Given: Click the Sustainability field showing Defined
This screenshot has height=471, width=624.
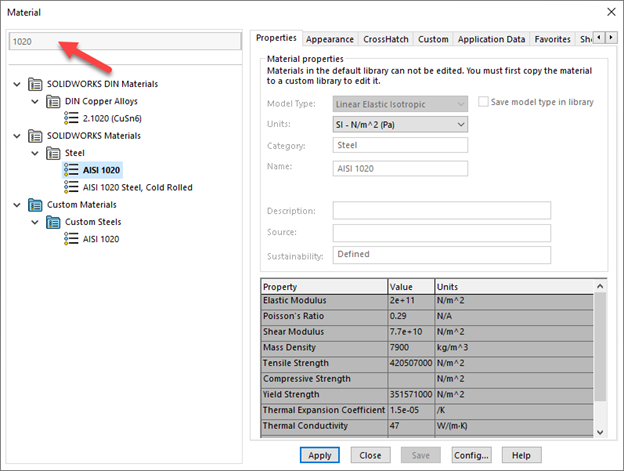Looking at the screenshot, I should (x=442, y=255).
